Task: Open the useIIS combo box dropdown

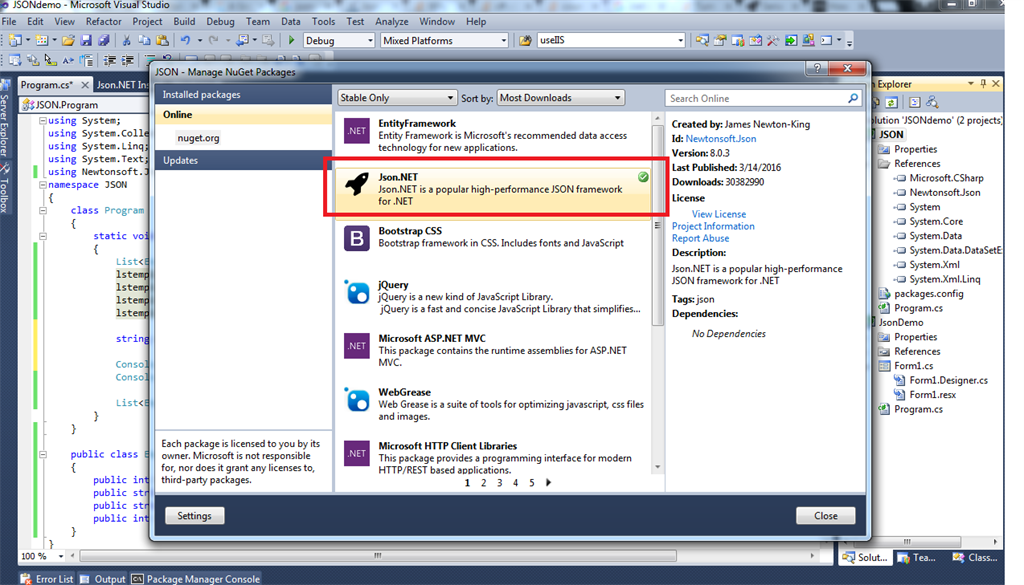Action: [x=680, y=40]
